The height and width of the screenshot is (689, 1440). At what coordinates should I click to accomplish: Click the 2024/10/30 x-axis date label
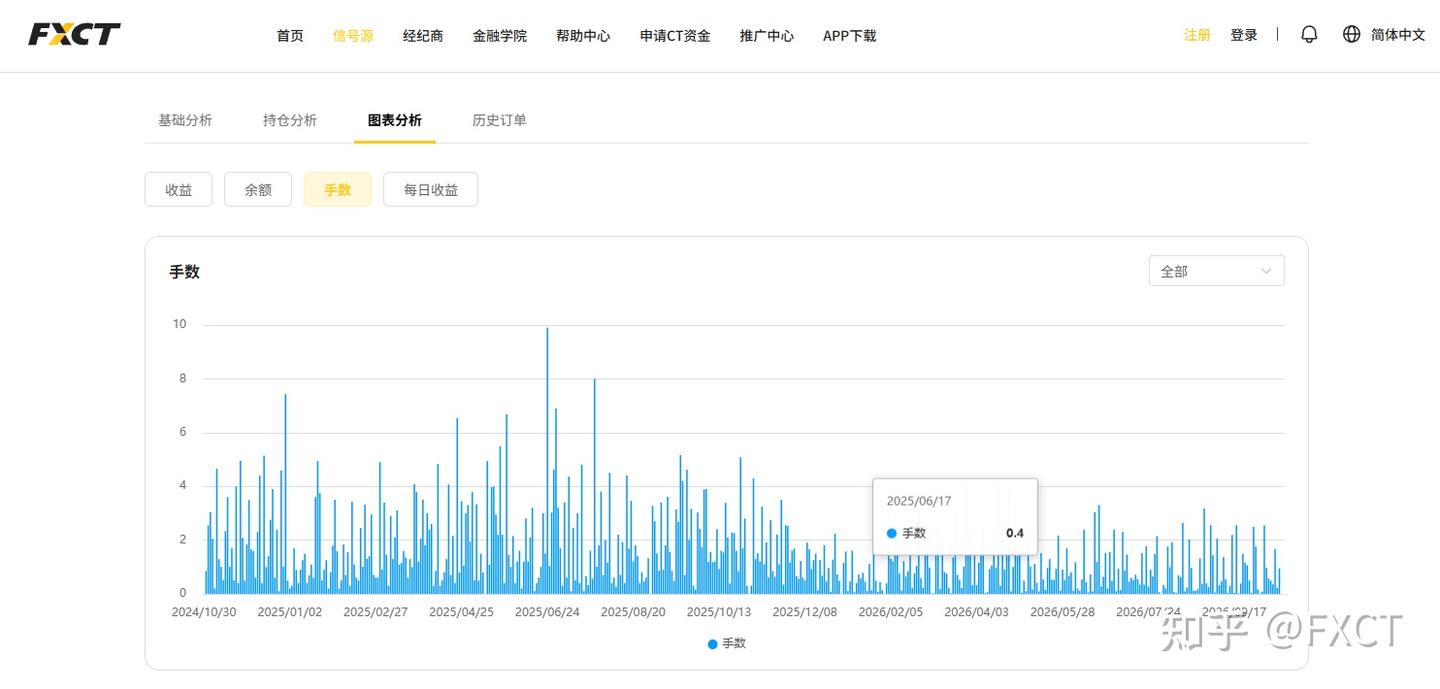(204, 612)
